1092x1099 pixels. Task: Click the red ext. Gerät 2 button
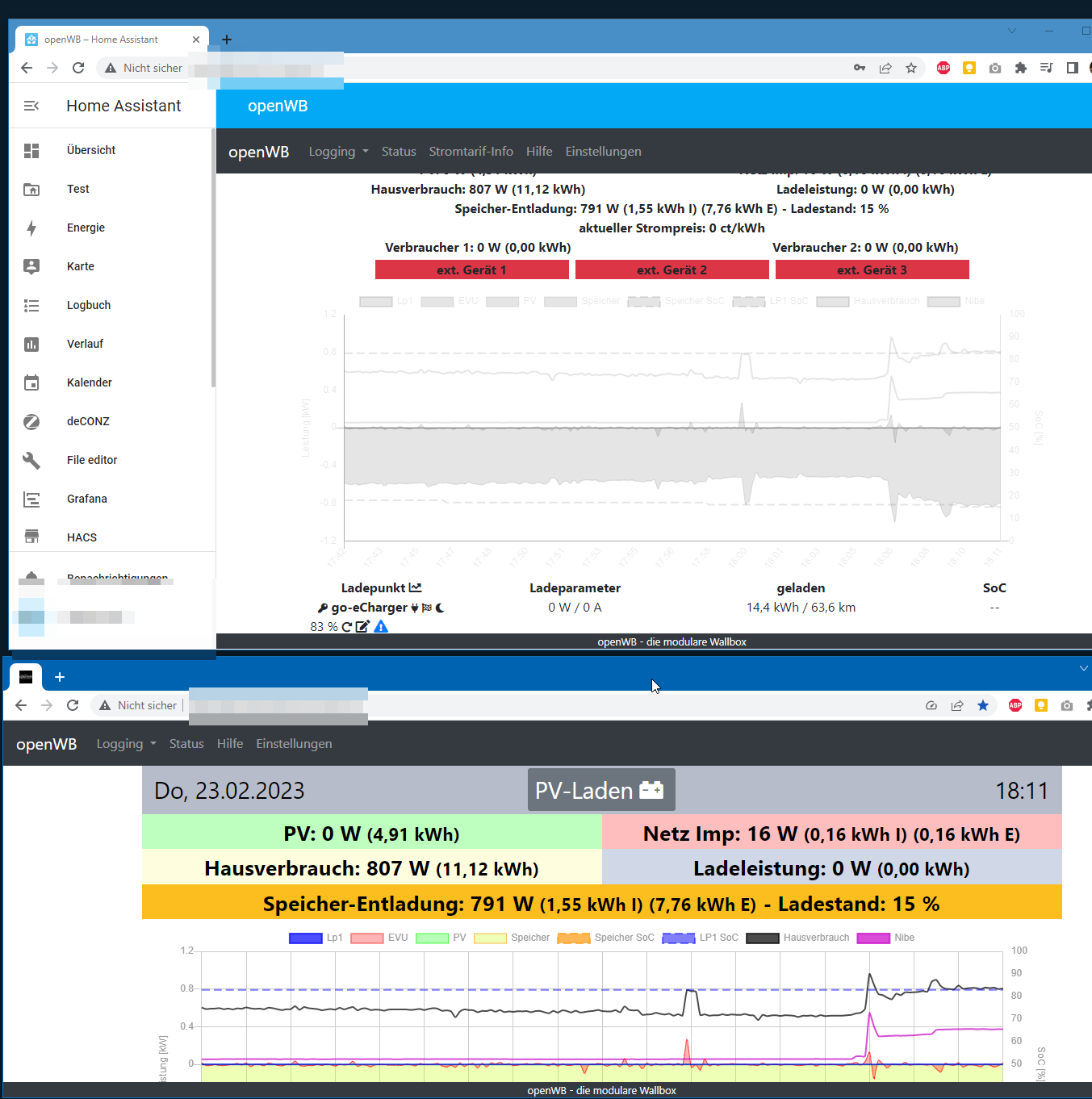(x=672, y=270)
